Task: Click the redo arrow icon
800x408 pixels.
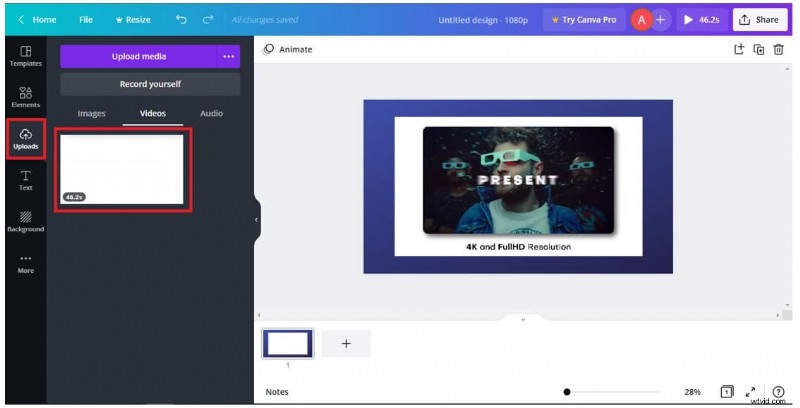Action: coord(208,19)
